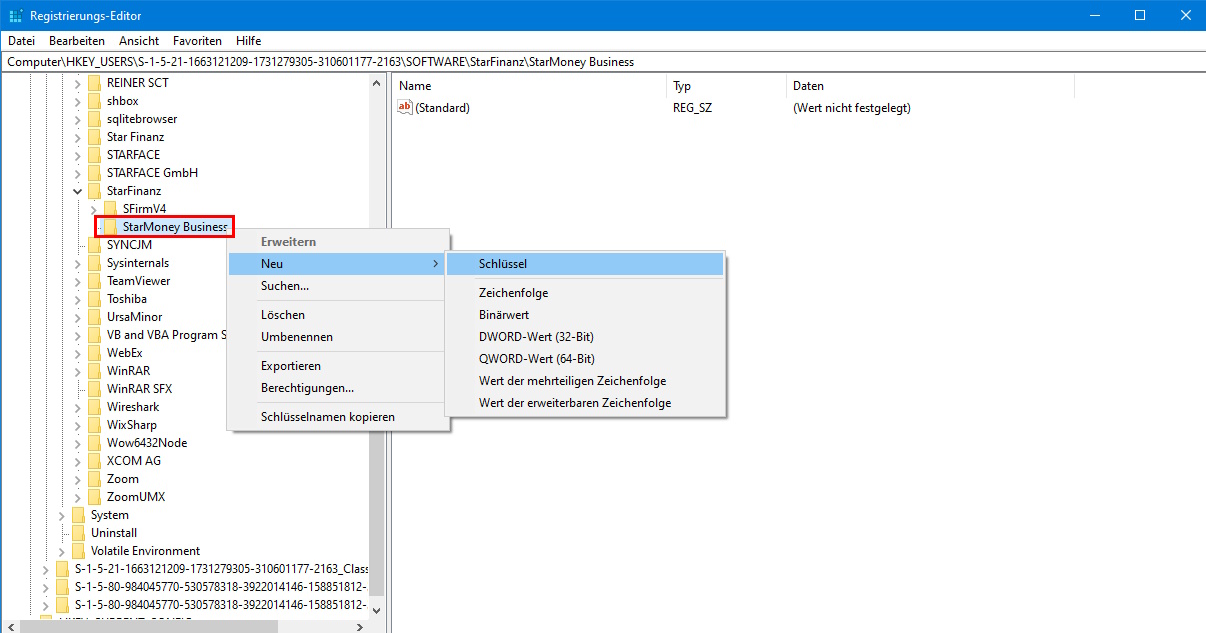Click the WinRAR SFX folder icon
The height and width of the screenshot is (633, 1206).
(95, 389)
